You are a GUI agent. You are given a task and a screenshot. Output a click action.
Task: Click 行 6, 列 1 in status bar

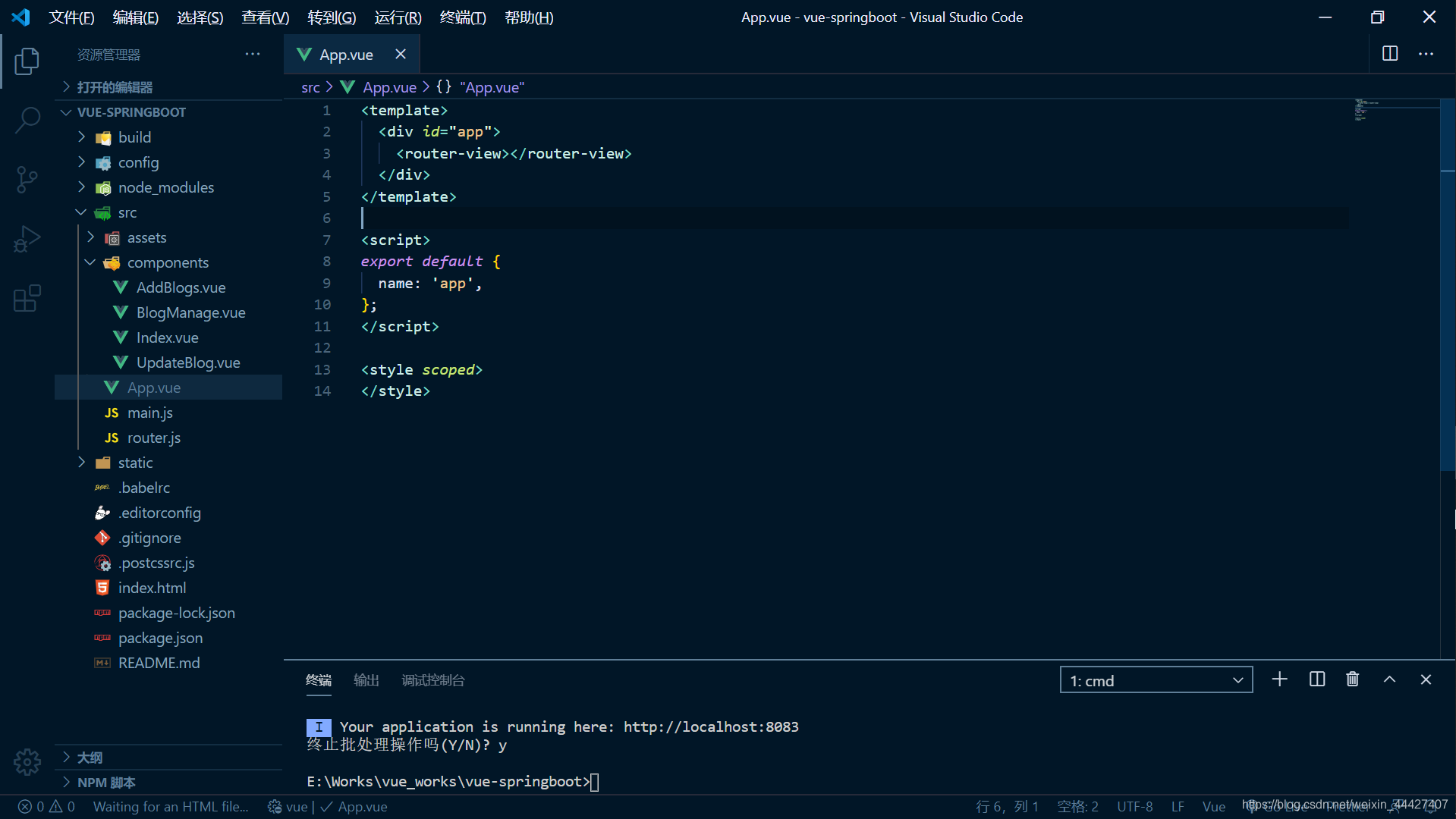coord(1006,807)
